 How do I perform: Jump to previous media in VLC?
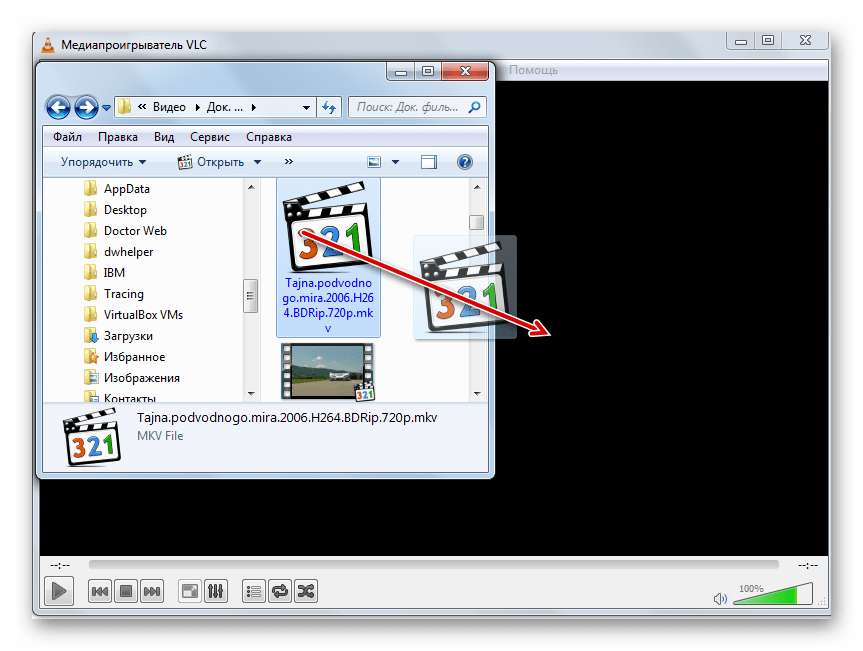(100, 592)
